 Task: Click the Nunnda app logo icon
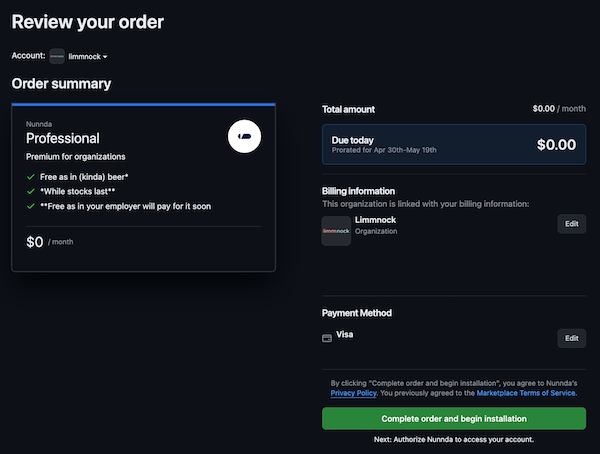coord(244,136)
